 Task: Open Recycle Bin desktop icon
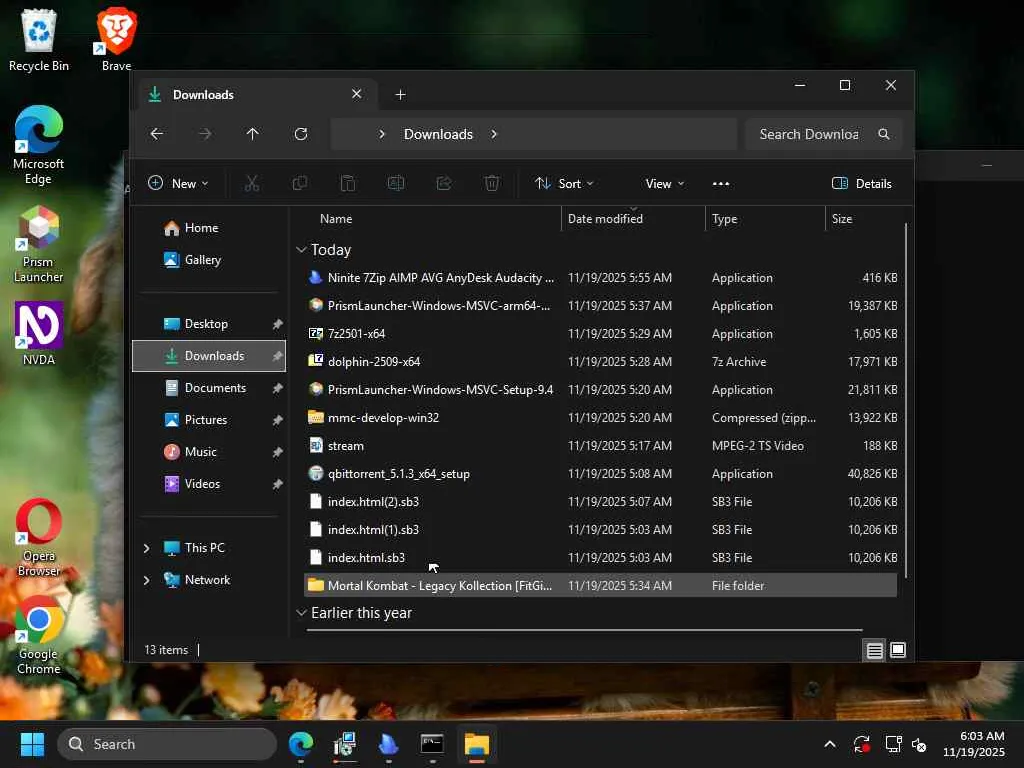(39, 40)
